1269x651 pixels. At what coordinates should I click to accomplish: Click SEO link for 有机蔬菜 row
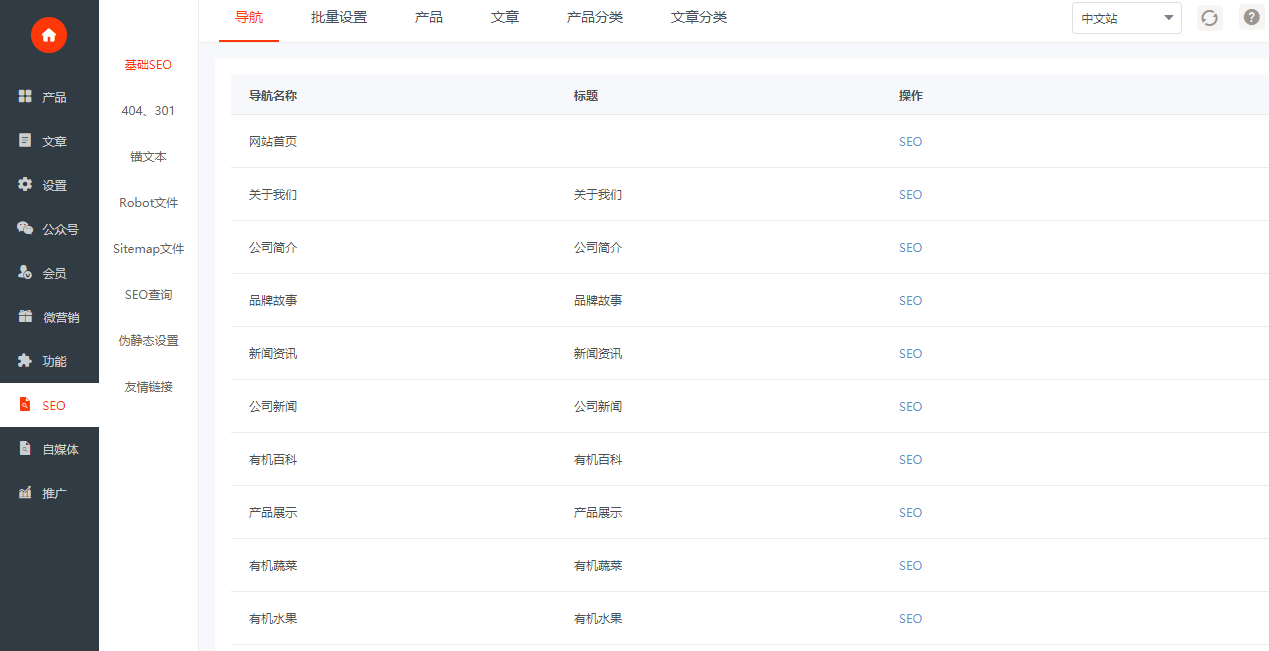tap(910, 566)
